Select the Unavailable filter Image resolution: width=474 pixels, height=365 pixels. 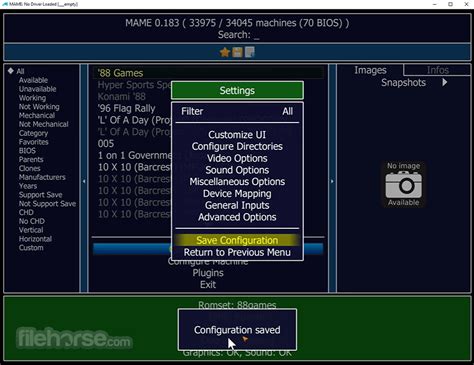pyautogui.click(x=37, y=89)
